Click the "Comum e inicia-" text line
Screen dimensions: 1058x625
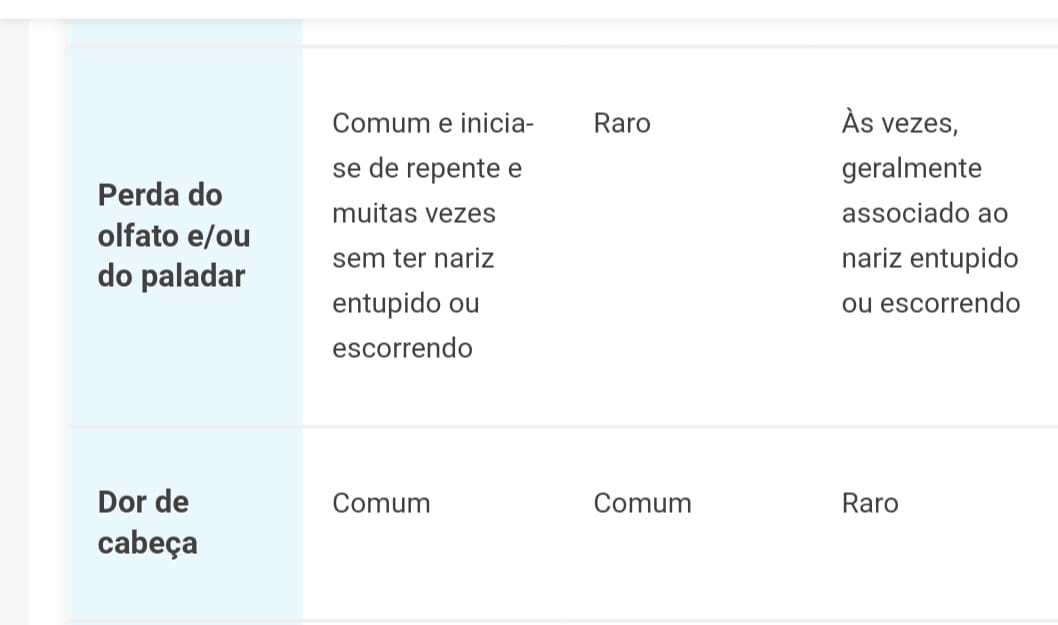point(433,123)
